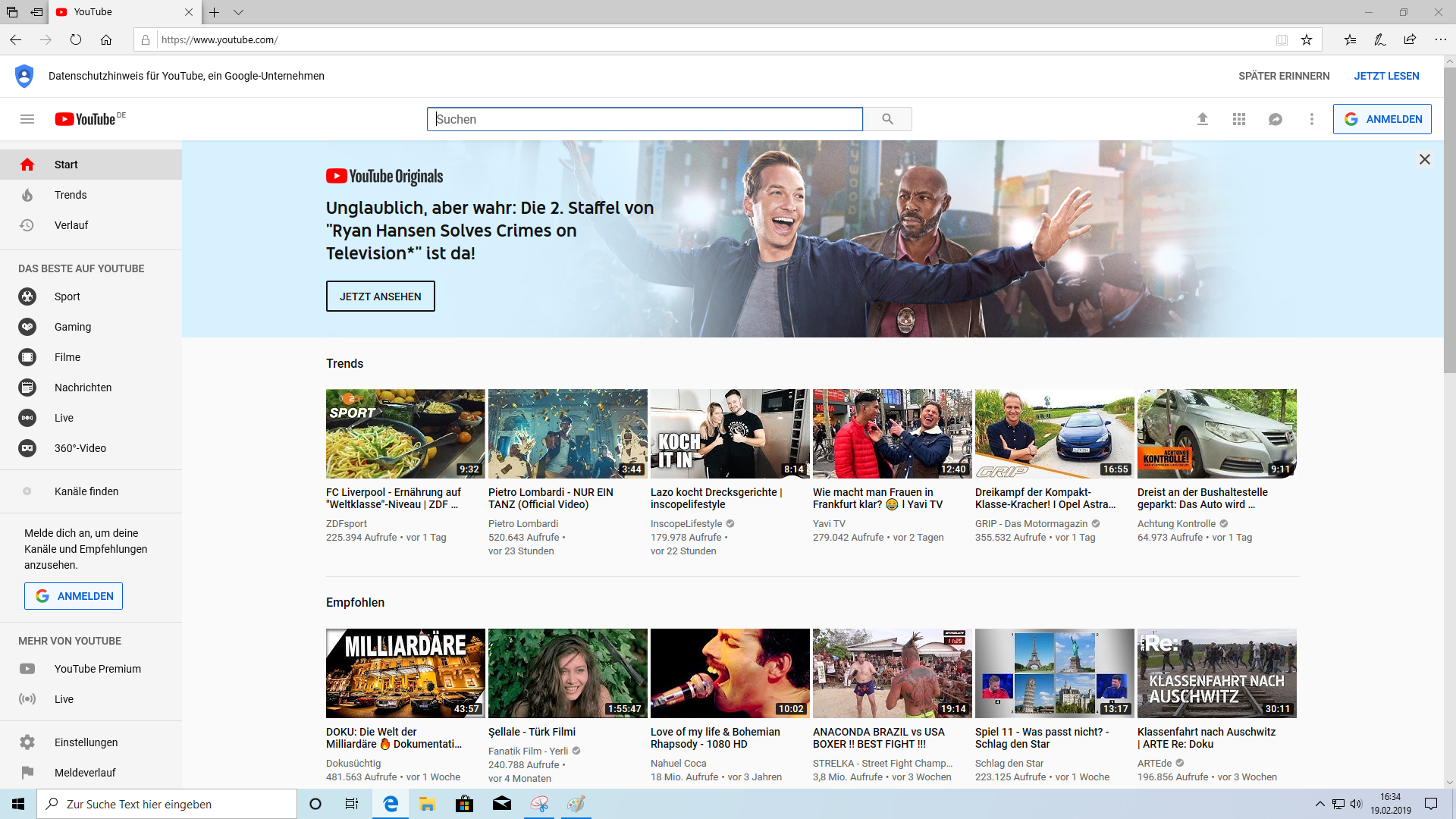Open Bohemian Rhapsody video thumbnail

pyautogui.click(x=730, y=673)
